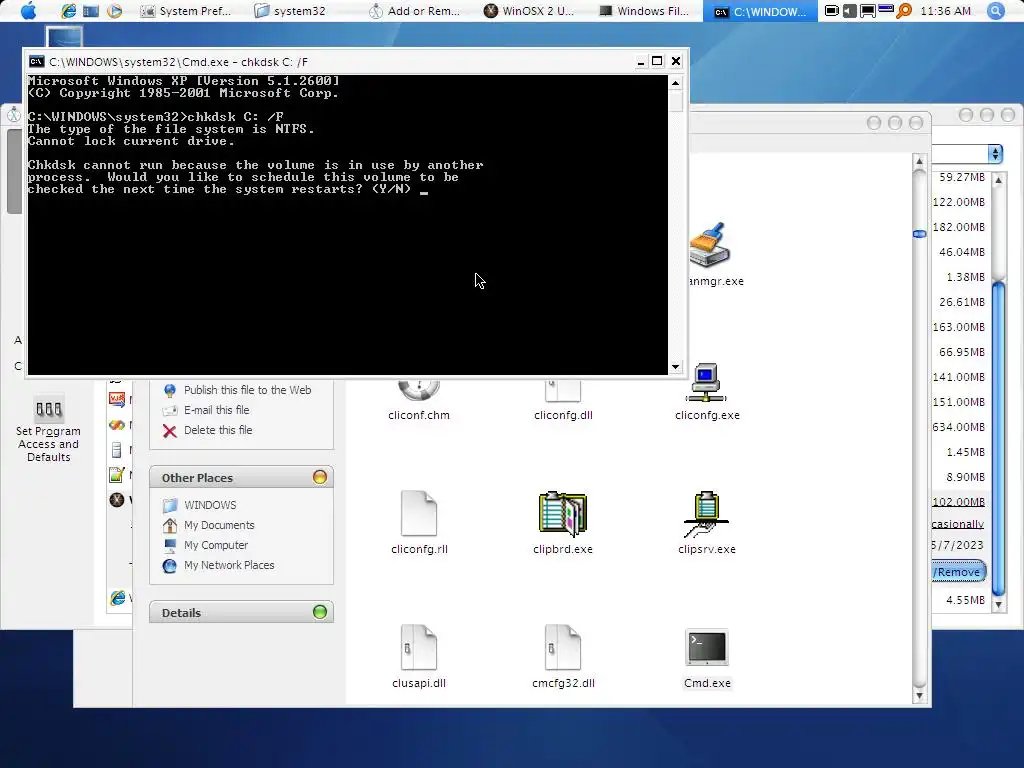Click Add or Remove Programs blue scrollbar thumb
The image size is (1024, 768).
(x=999, y=438)
